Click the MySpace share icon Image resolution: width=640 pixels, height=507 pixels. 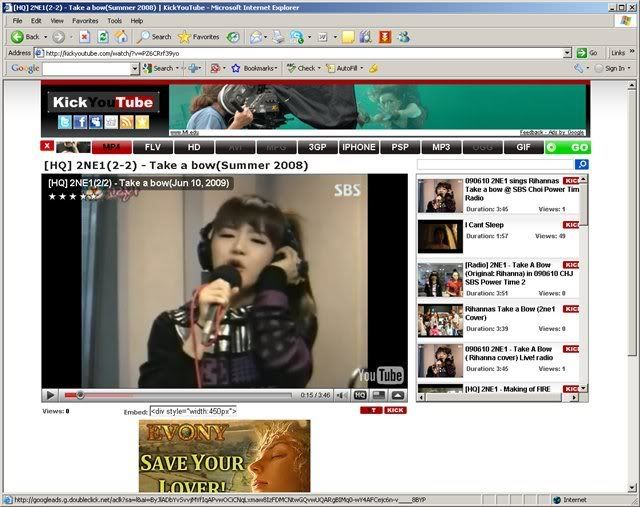point(96,122)
